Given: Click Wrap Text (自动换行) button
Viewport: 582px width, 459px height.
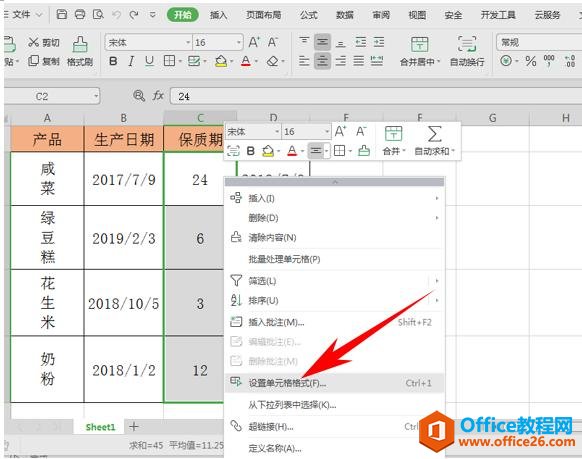Looking at the screenshot, I should (467, 52).
